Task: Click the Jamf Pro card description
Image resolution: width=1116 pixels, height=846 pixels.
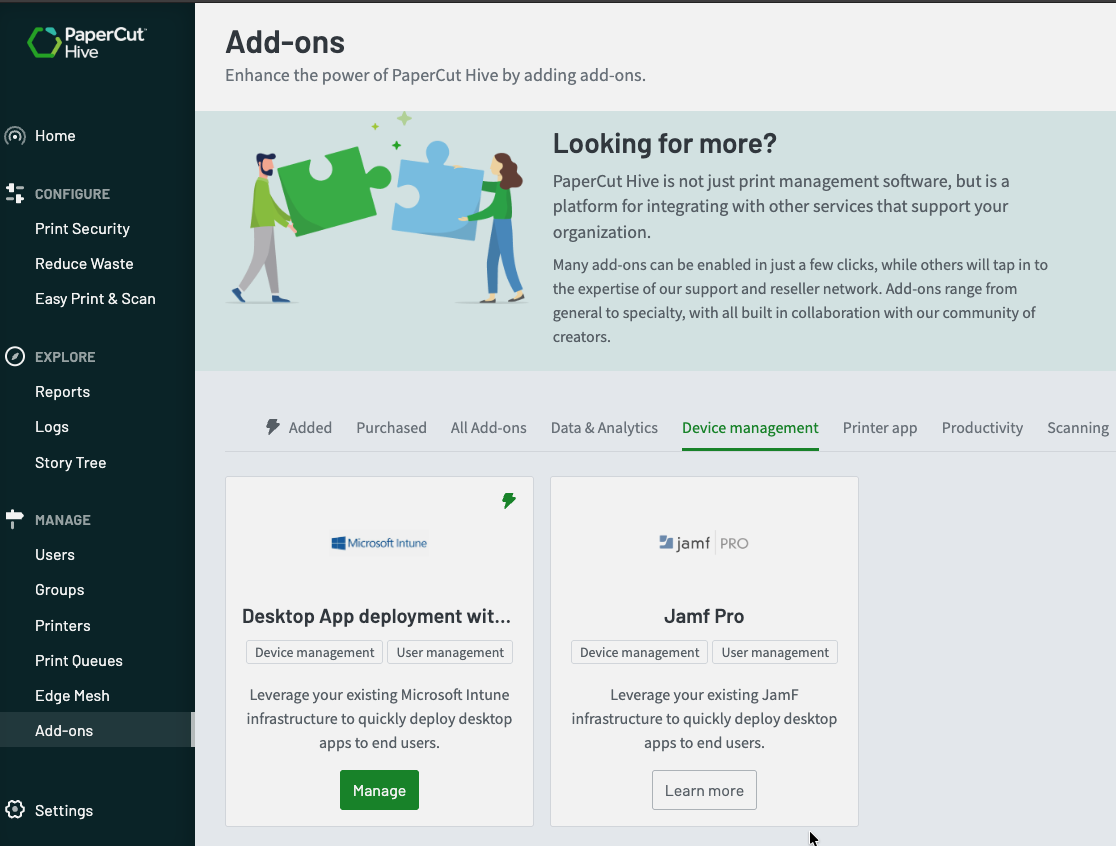Action: [x=704, y=719]
